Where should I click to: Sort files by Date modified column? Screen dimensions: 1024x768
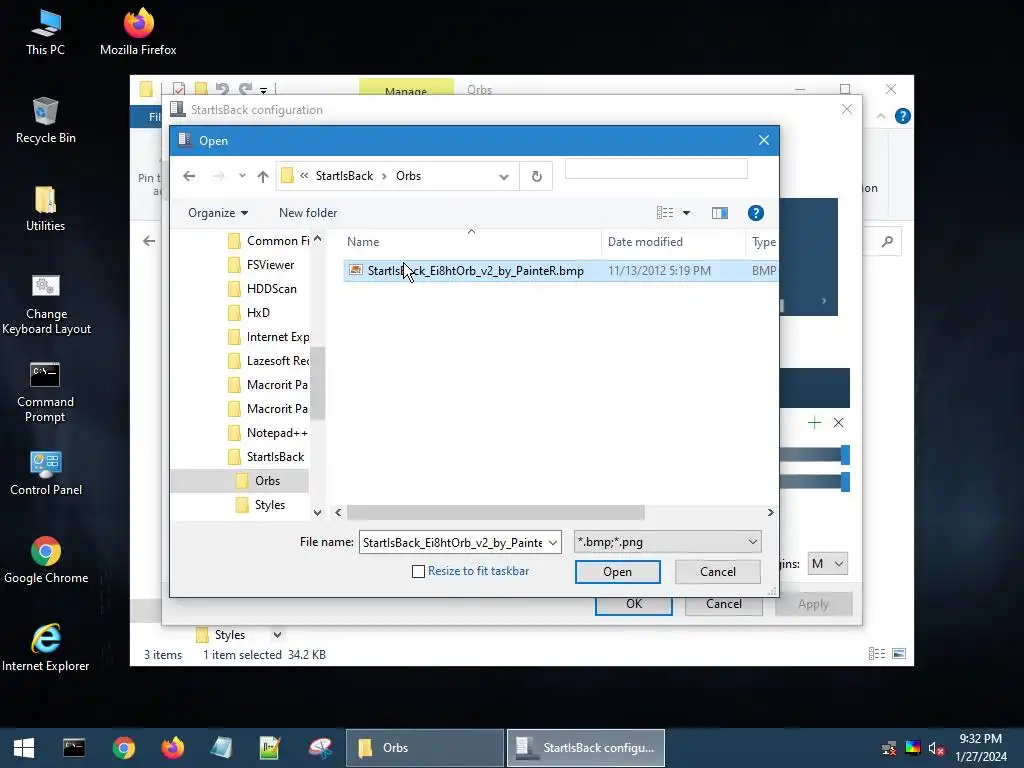[x=673, y=242]
